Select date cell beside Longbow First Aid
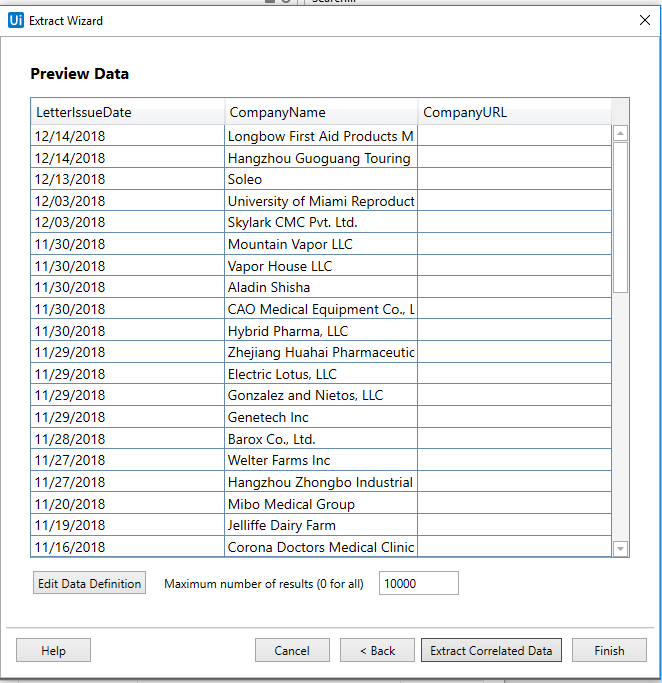Viewport: 662px width, 683px height. click(x=128, y=136)
